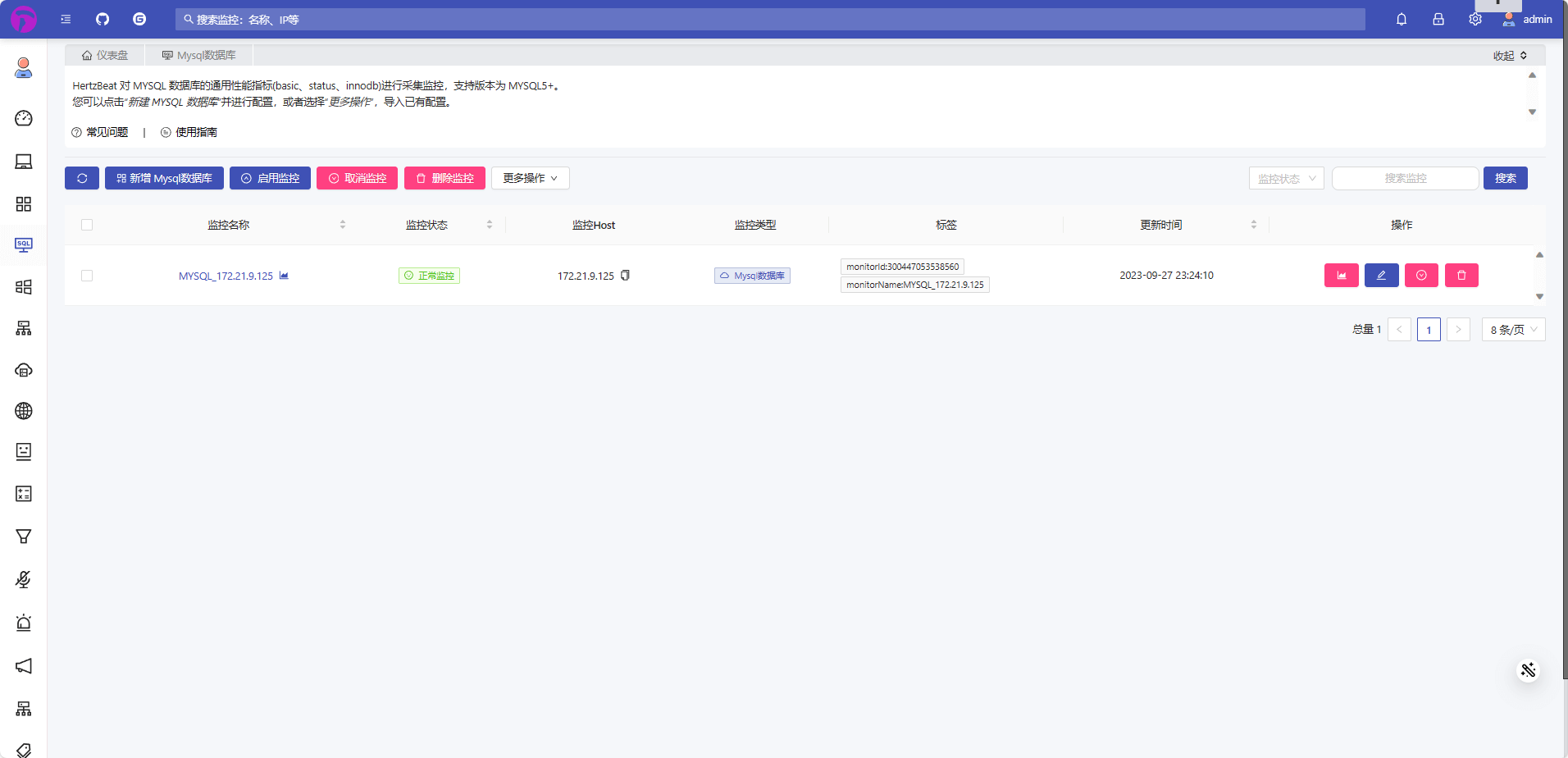Screen dimensions: 1568x758
Task: Click the alert bell icon in the sidebar
Action: point(23,623)
